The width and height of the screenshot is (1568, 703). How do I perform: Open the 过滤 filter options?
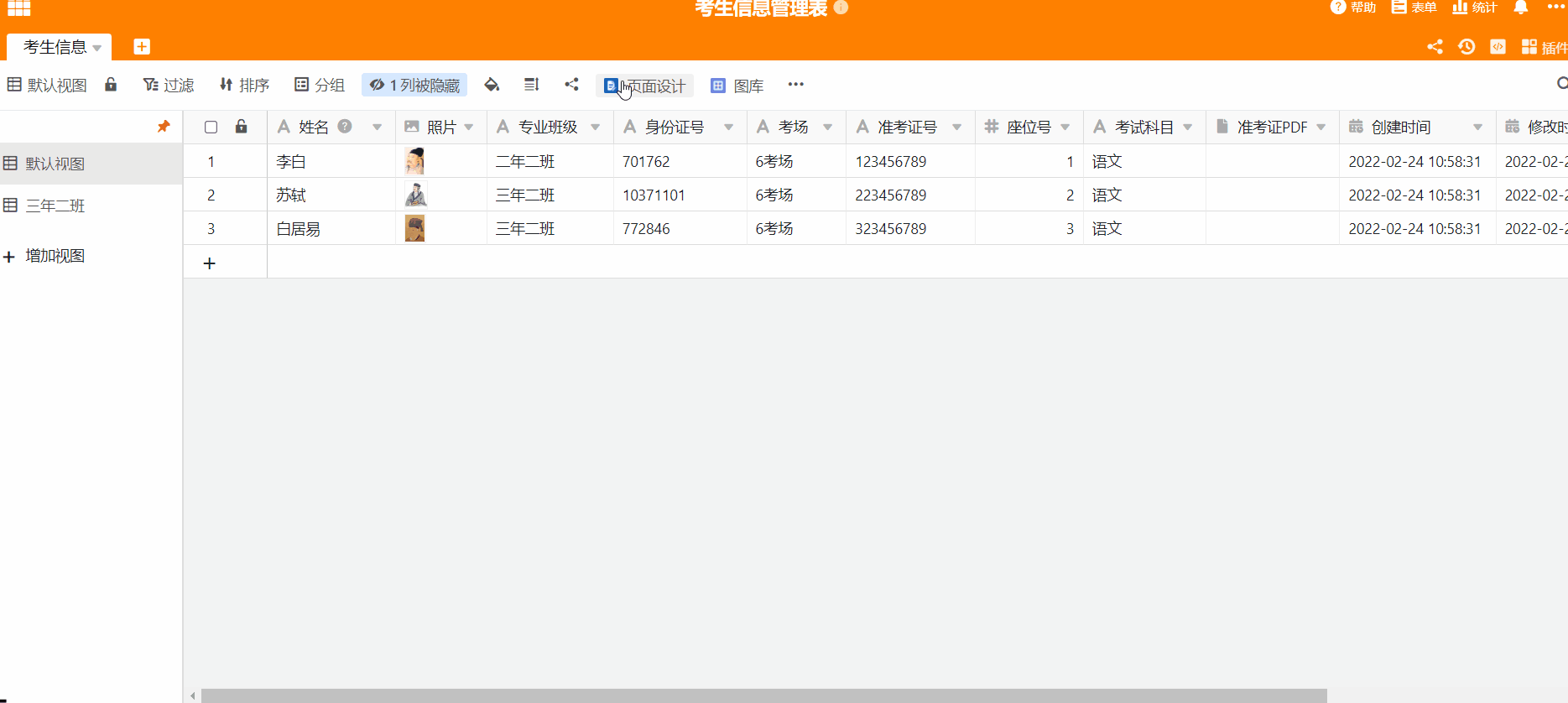pos(169,85)
